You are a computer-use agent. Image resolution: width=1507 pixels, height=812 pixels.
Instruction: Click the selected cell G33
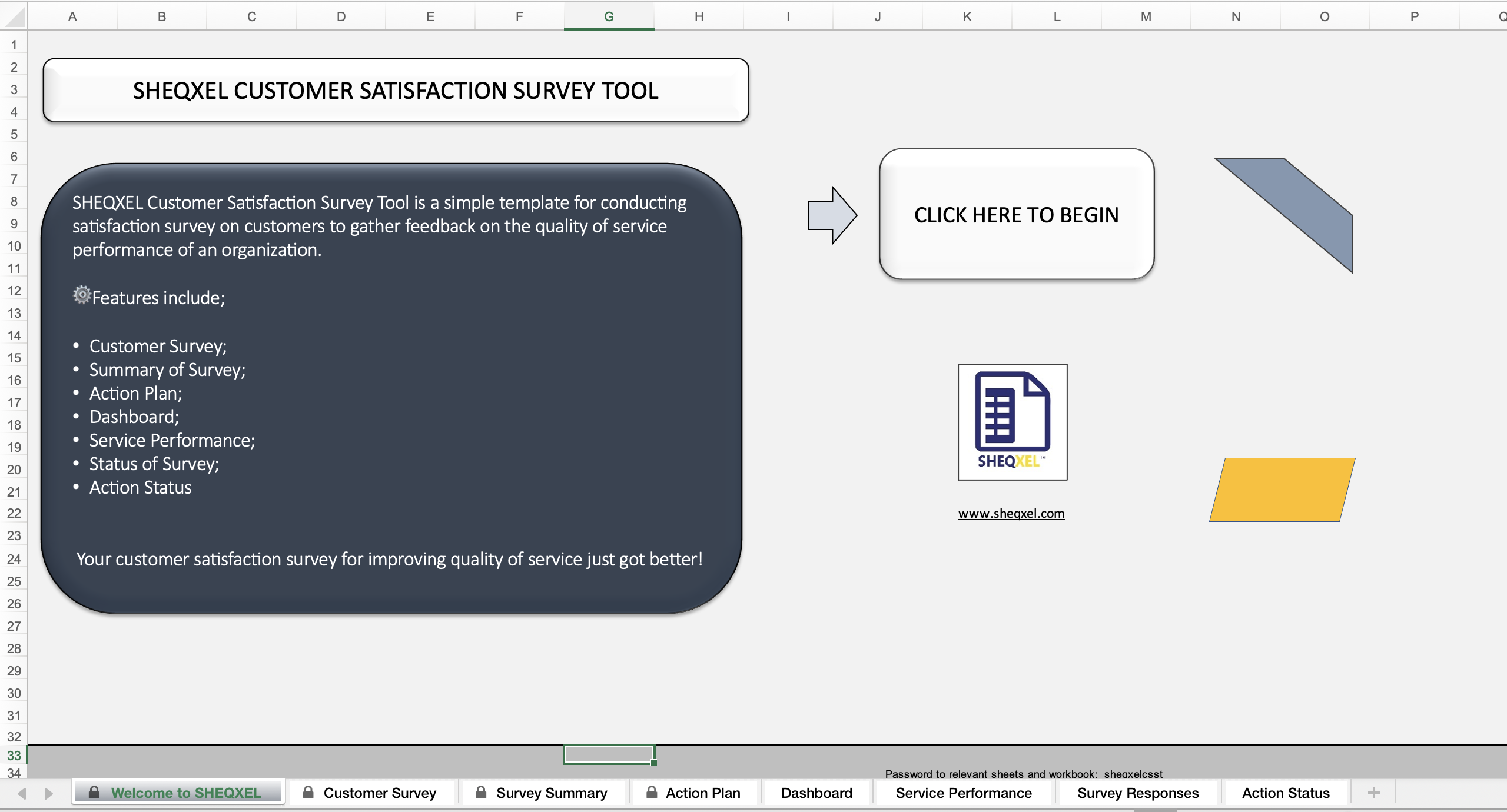pos(609,754)
